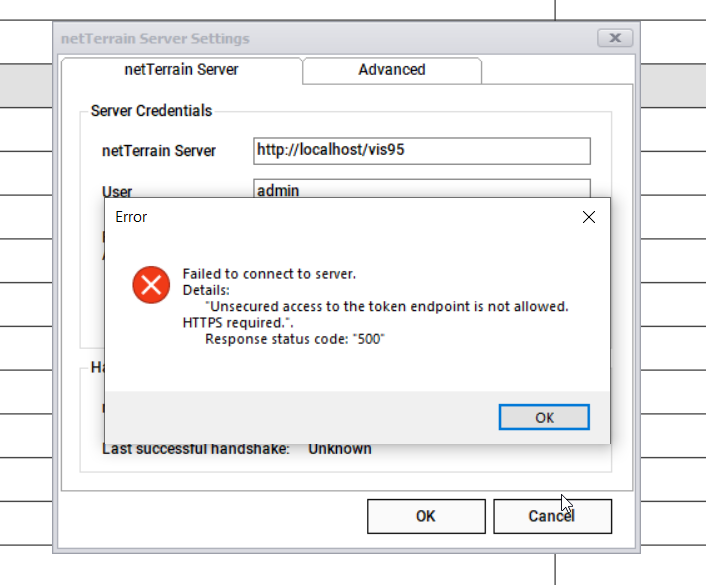The image size is (706, 585).
Task: Click the 'Failed to connect to server' text
Action: 269,274
